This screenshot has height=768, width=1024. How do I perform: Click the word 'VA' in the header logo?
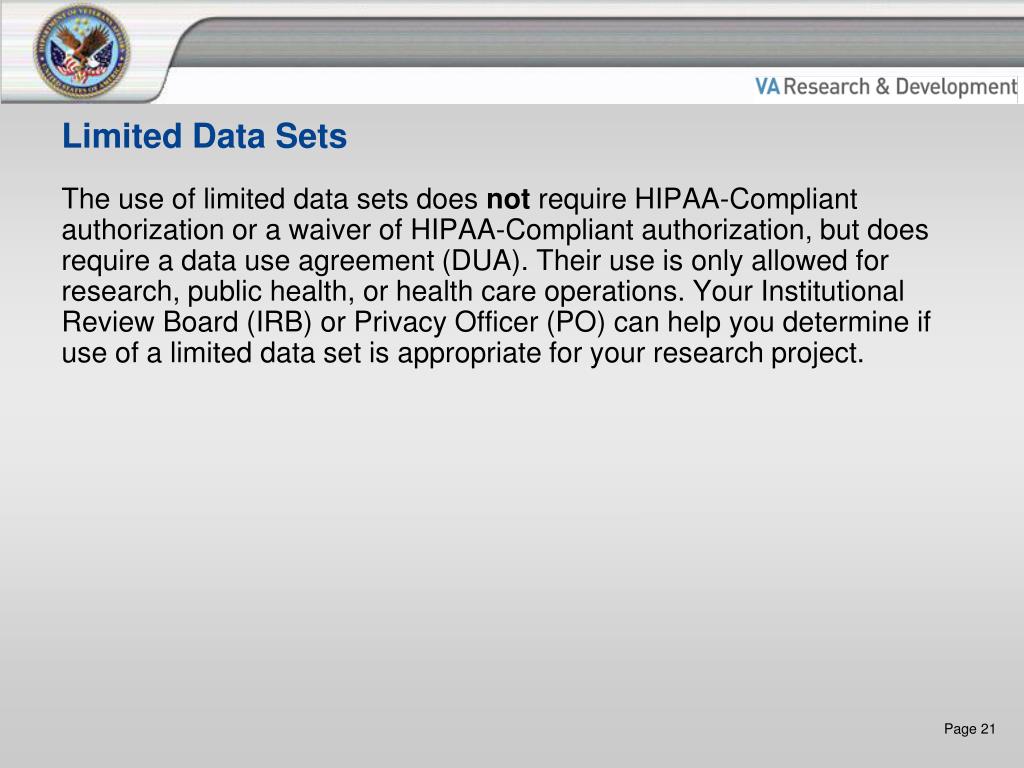pyautogui.click(x=767, y=87)
